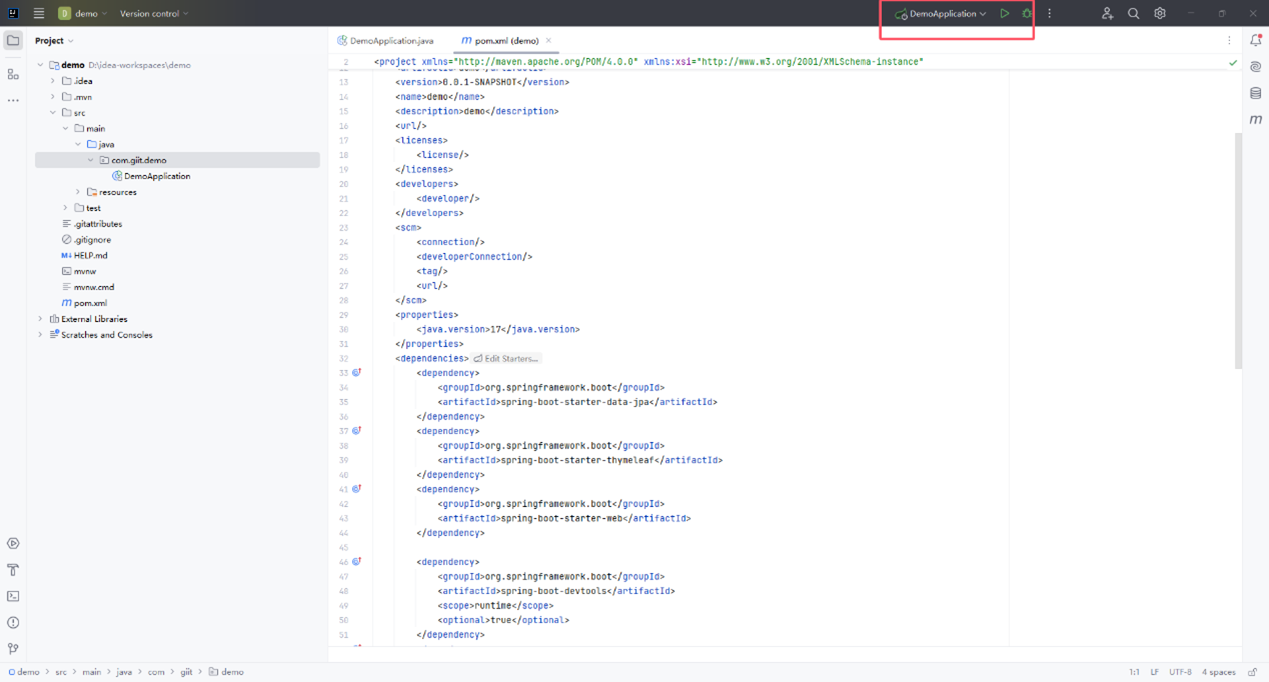Click 'src' in breadcrumb bar
The height and width of the screenshot is (682, 1269).
(61, 672)
